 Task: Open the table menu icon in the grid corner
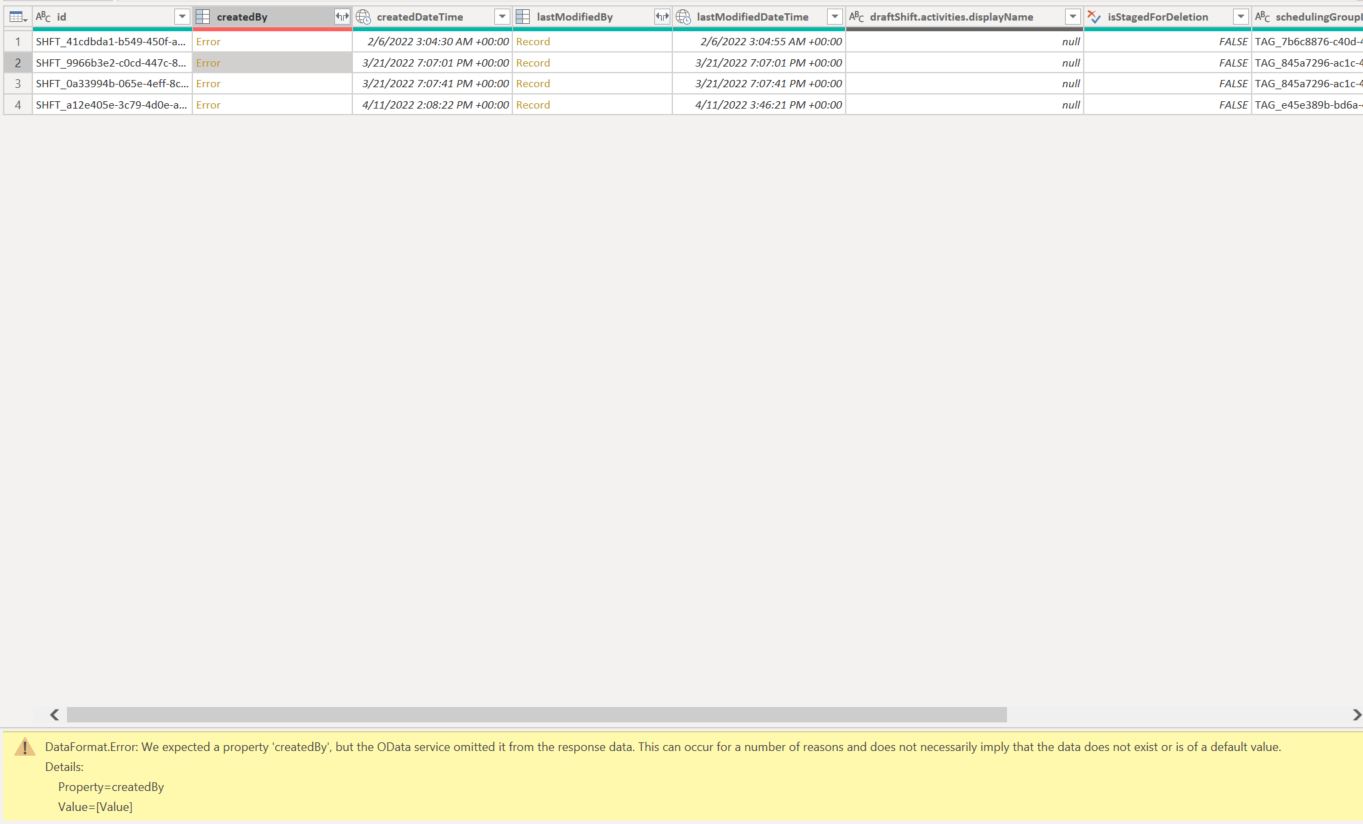tap(17, 17)
